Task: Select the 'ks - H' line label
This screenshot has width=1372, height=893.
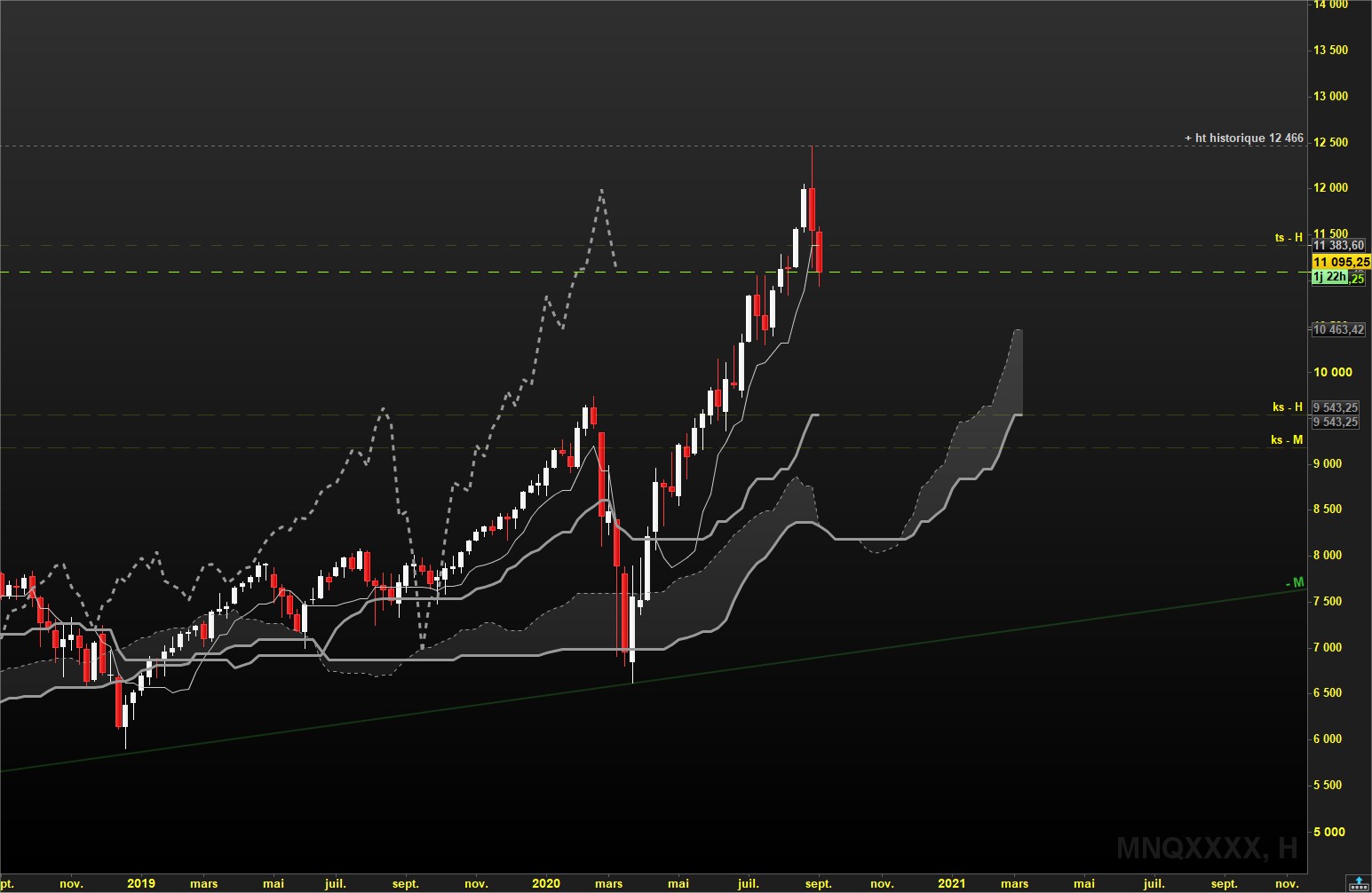Action: click(x=1287, y=407)
